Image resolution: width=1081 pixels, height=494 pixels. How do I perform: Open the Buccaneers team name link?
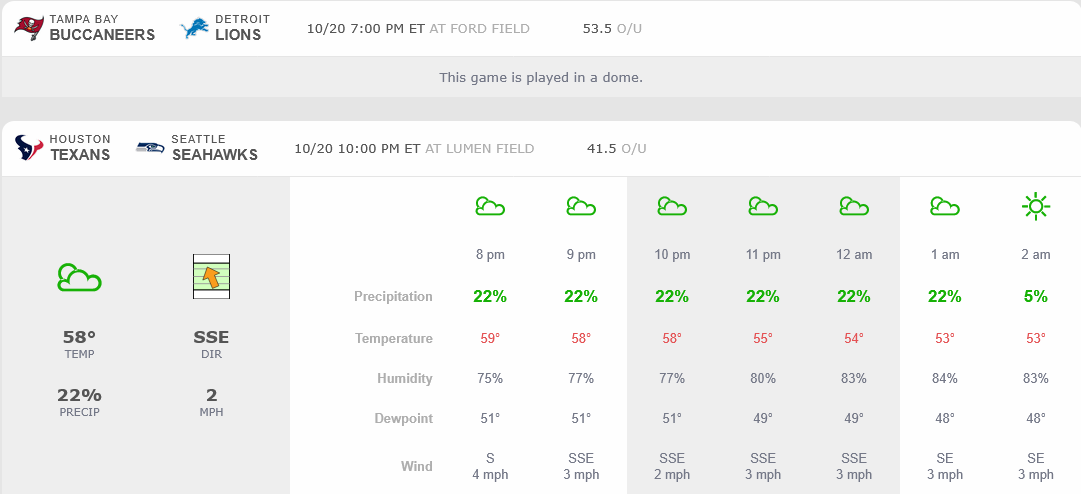click(102, 34)
